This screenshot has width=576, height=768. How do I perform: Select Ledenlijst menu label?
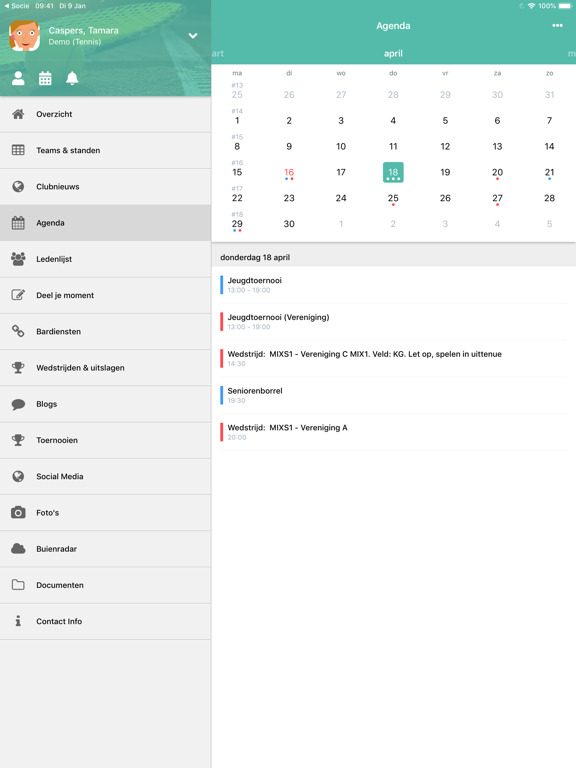tap(54, 259)
